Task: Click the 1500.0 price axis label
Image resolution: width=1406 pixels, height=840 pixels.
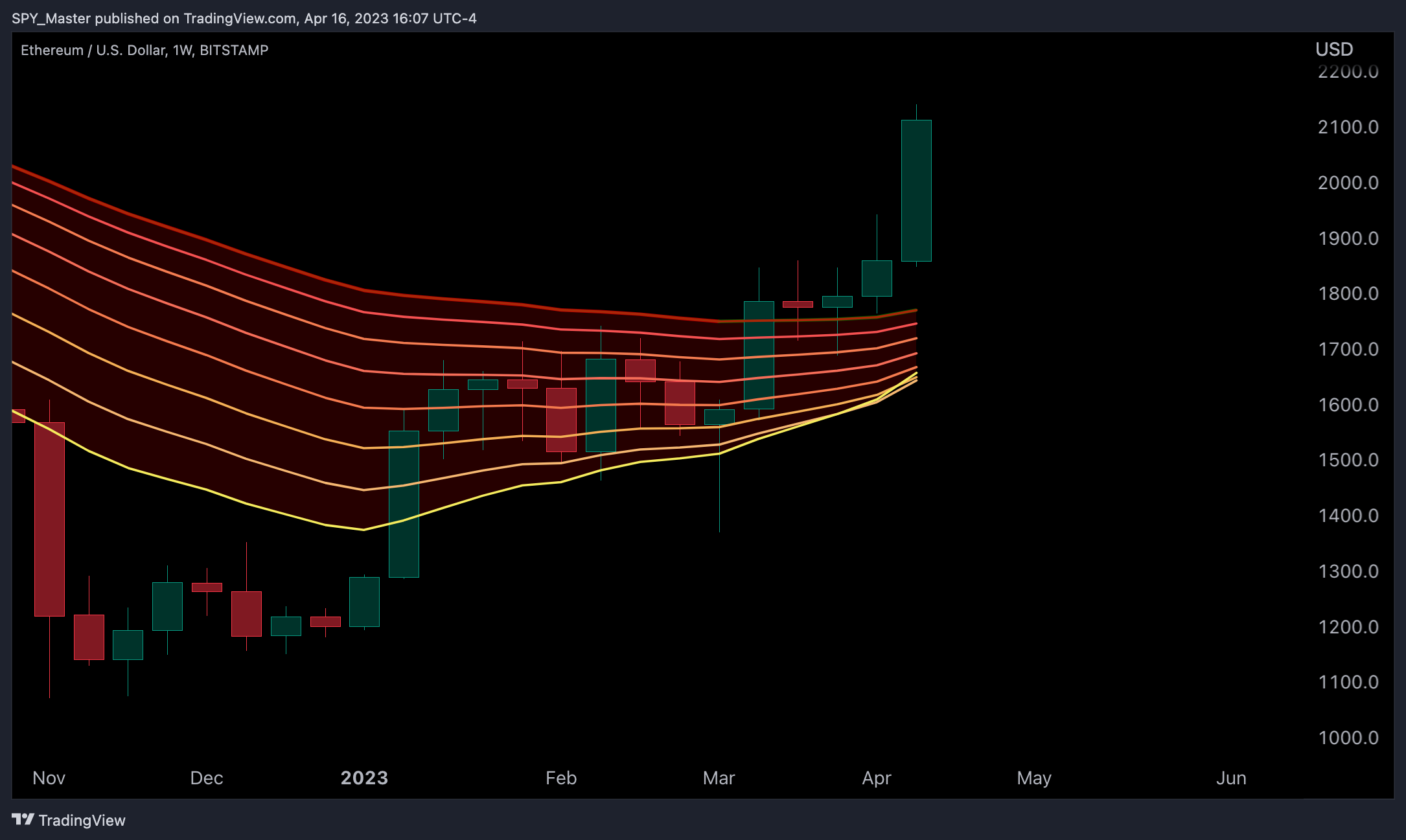Action: 1348,460
